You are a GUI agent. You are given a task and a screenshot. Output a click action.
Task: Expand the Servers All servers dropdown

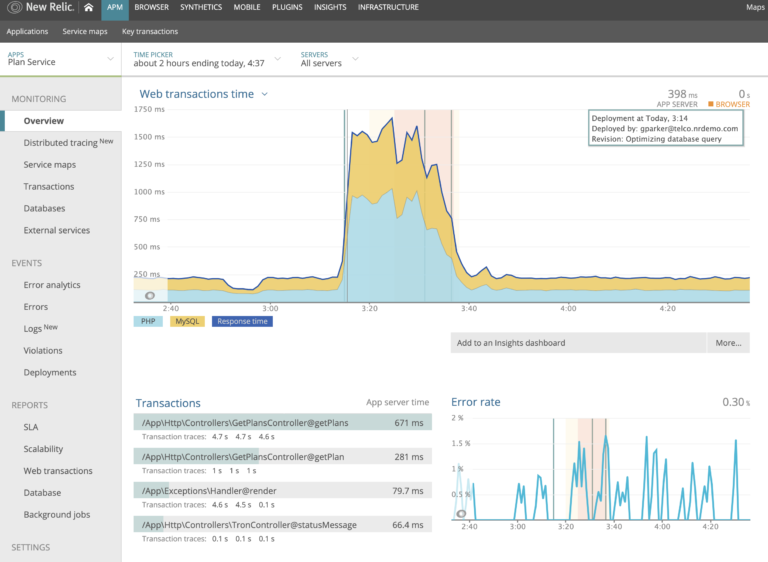click(x=329, y=58)
